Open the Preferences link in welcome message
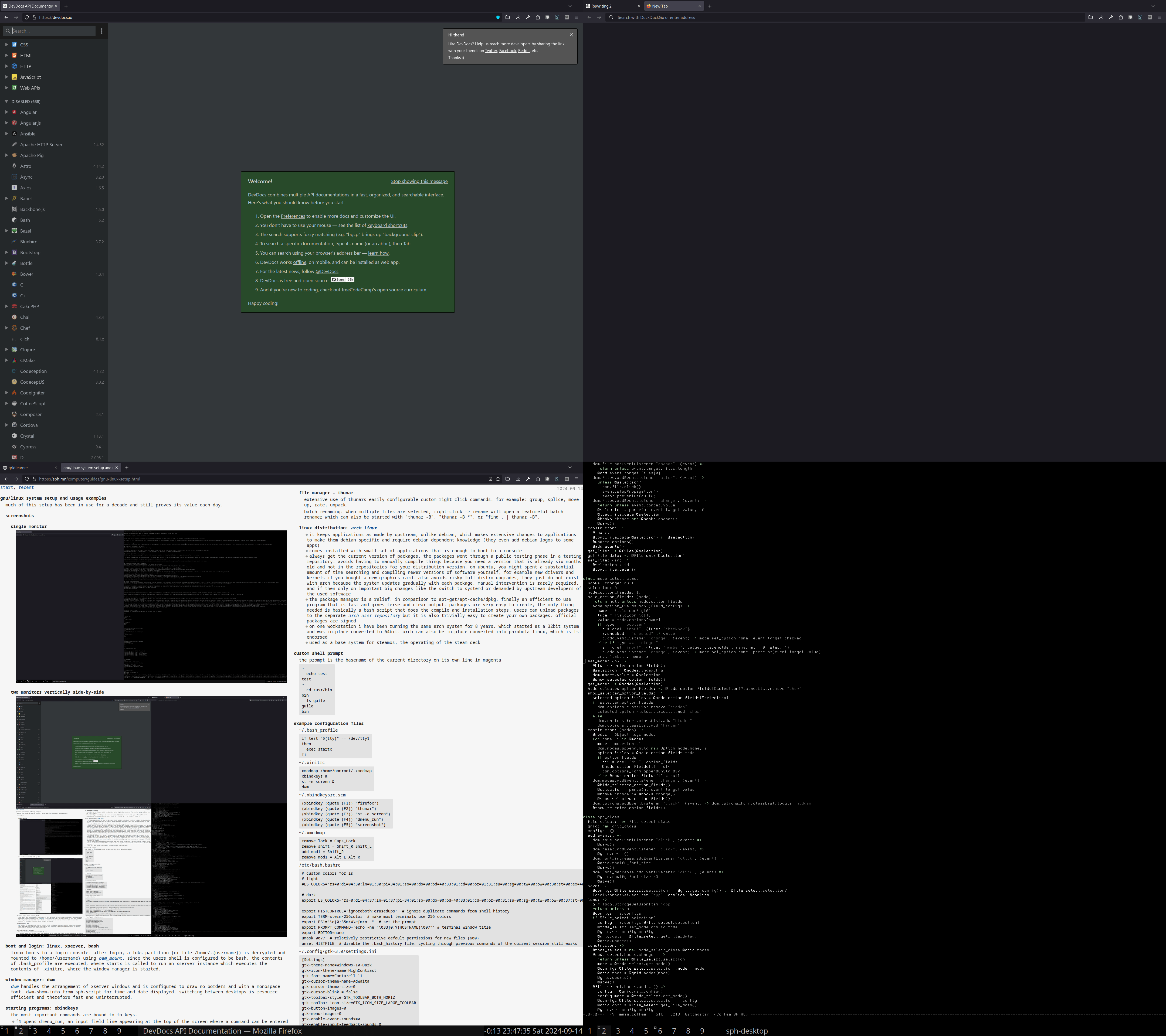Image resolution: width=1166 pixels, height=1036 pixels. (x=293, y=216)
